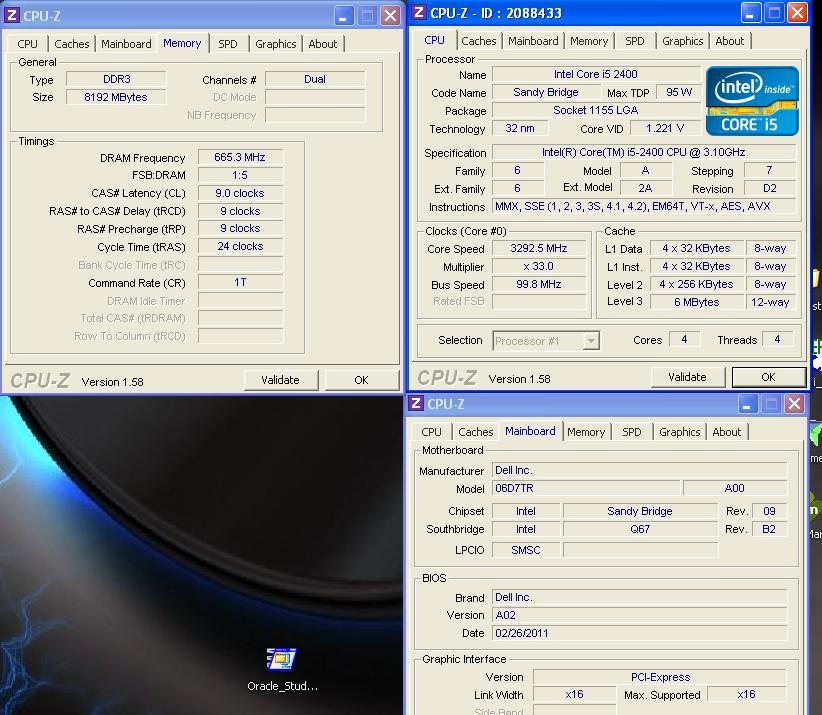Click the Command Rate value 1T

point(240,283)
